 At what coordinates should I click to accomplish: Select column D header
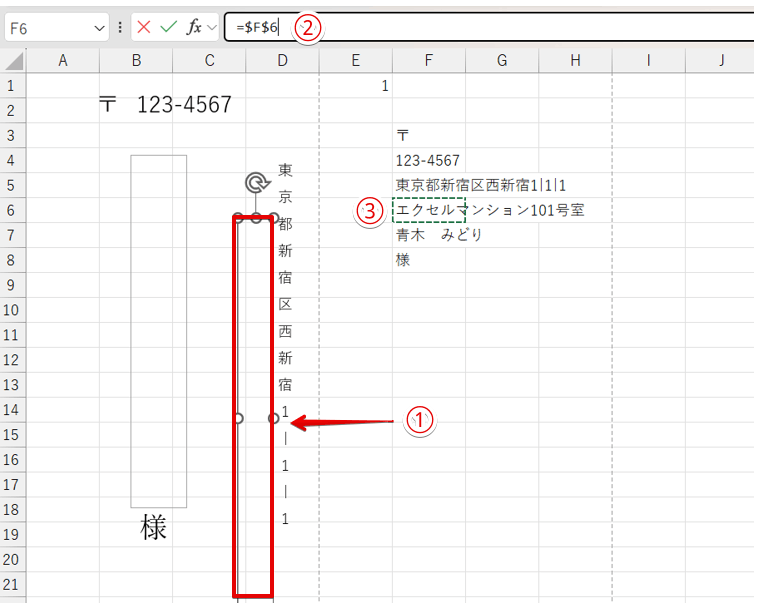[282, 61]
